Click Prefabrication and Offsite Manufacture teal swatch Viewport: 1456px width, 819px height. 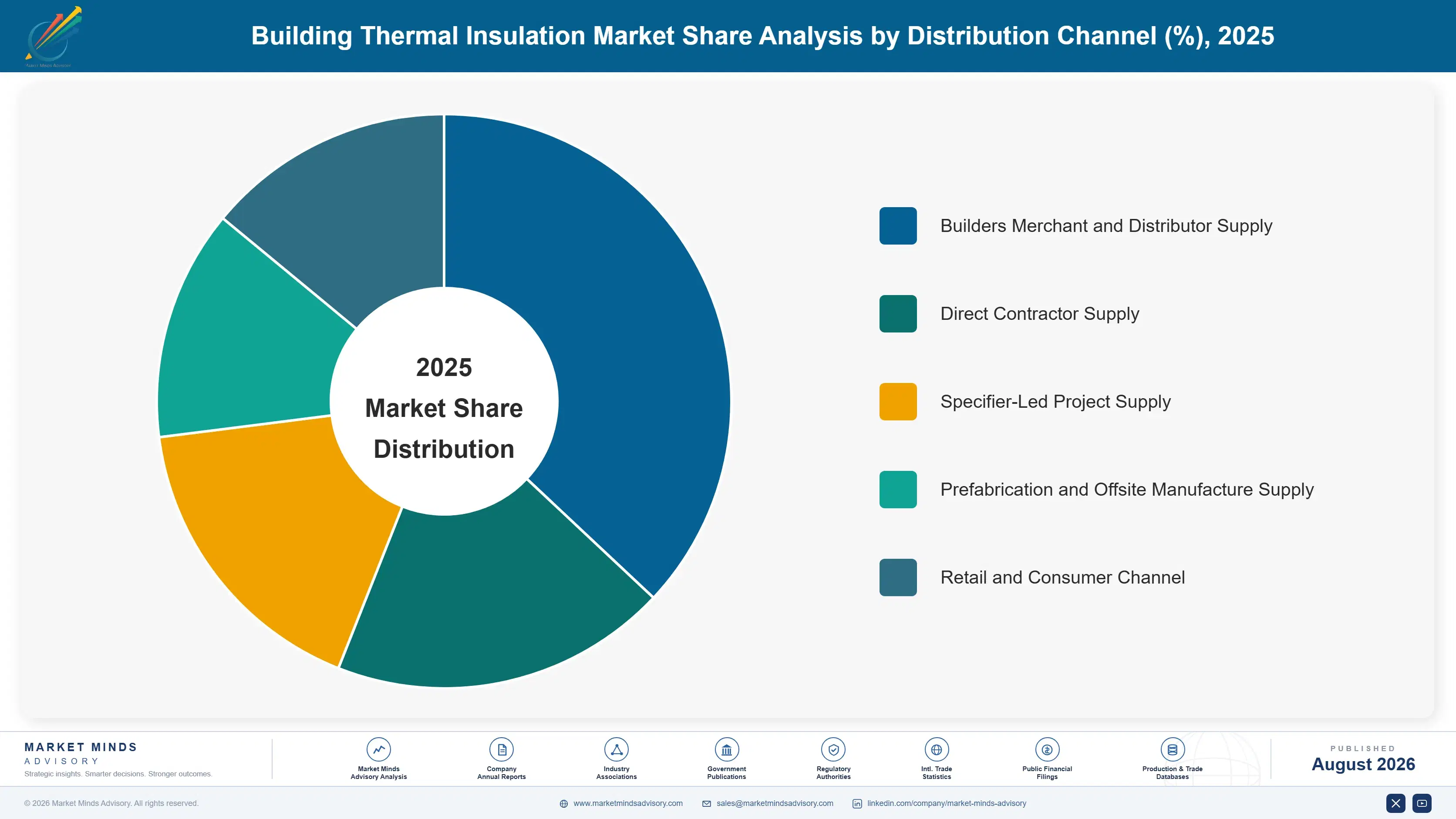coord(897,490)
